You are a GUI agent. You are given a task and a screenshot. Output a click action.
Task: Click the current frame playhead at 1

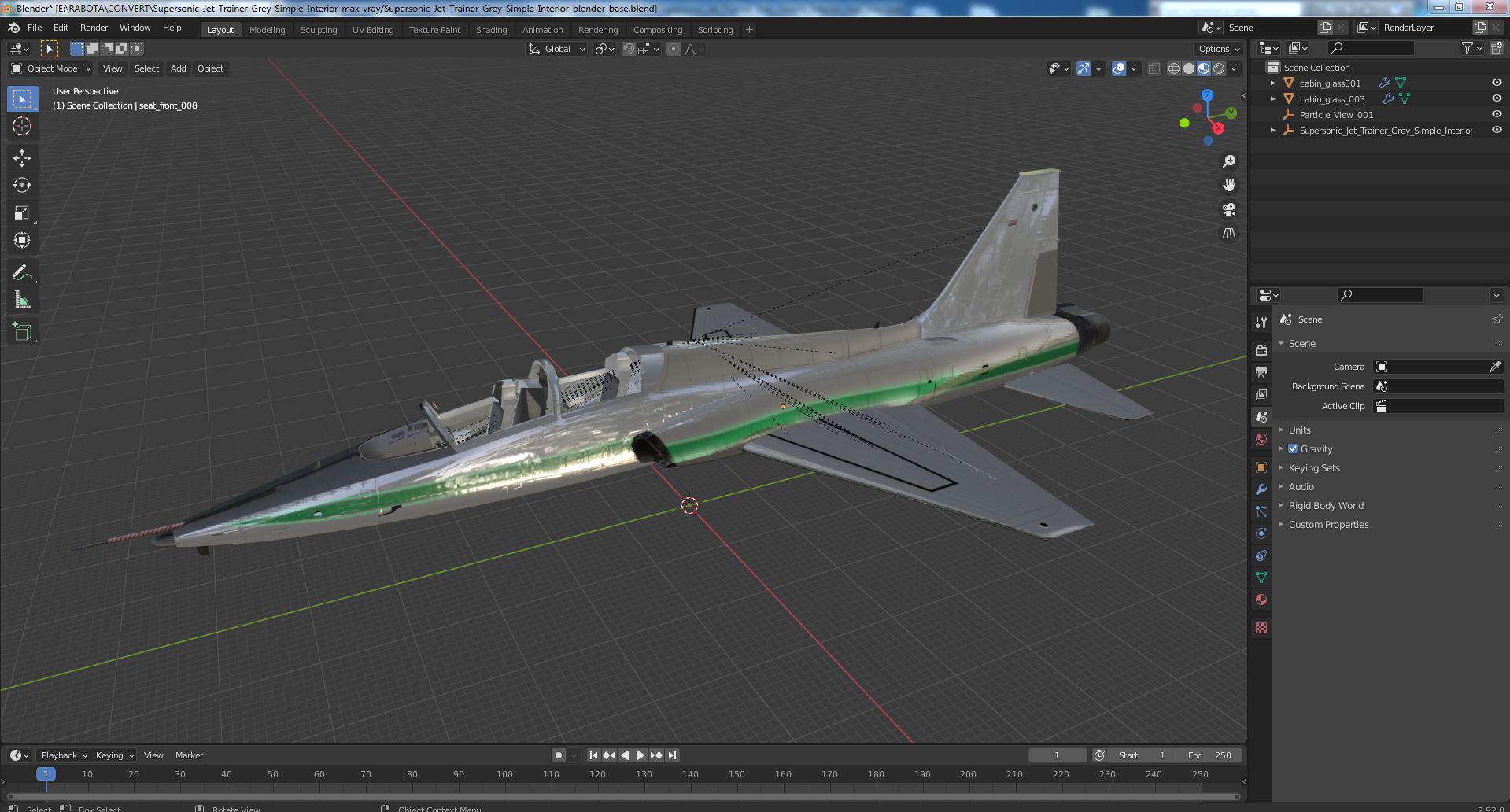tap(46, 774)
